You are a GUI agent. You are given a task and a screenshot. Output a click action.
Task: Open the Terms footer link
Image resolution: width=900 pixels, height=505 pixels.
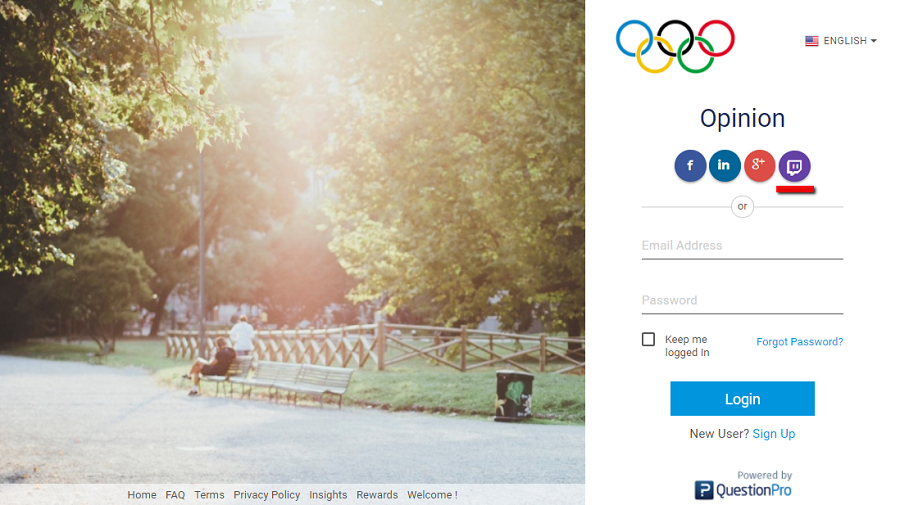(x=209, y=495)
